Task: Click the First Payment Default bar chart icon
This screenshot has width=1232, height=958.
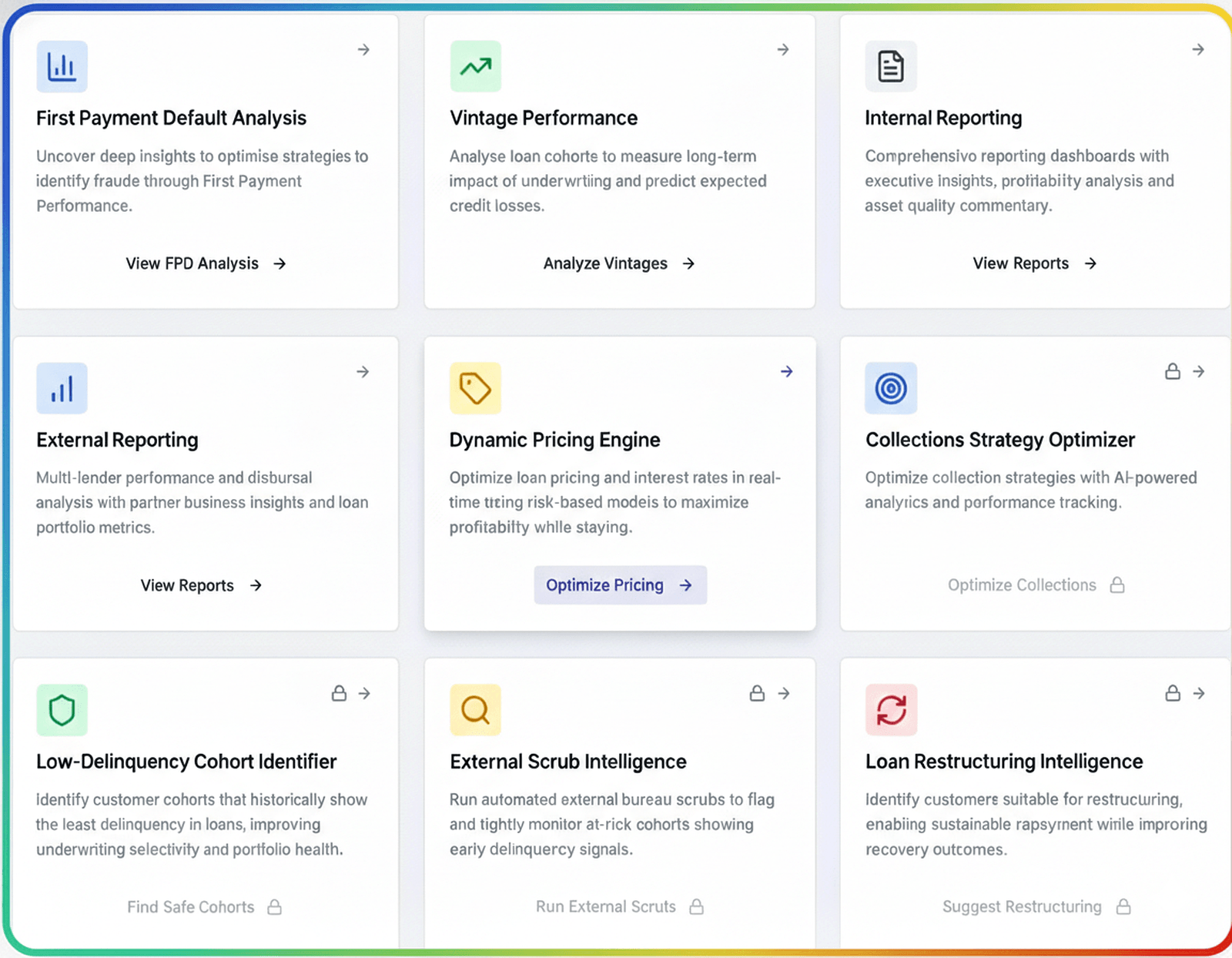Action: [x=62, y=67]
